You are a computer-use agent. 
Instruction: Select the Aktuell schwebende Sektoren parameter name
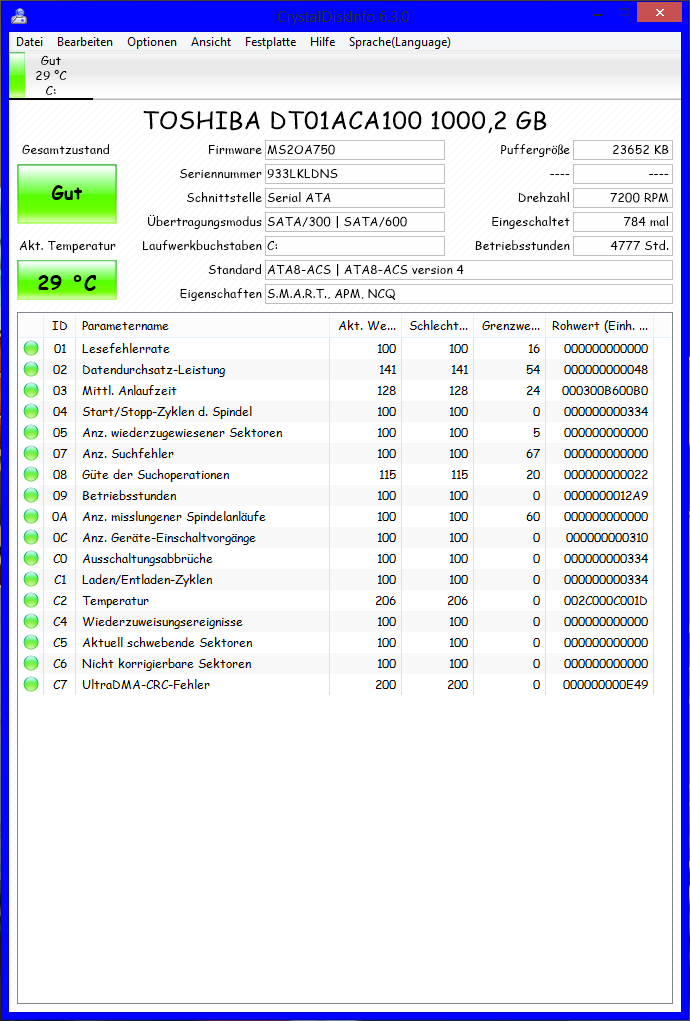pyautogui.click(x=167, y=643)
